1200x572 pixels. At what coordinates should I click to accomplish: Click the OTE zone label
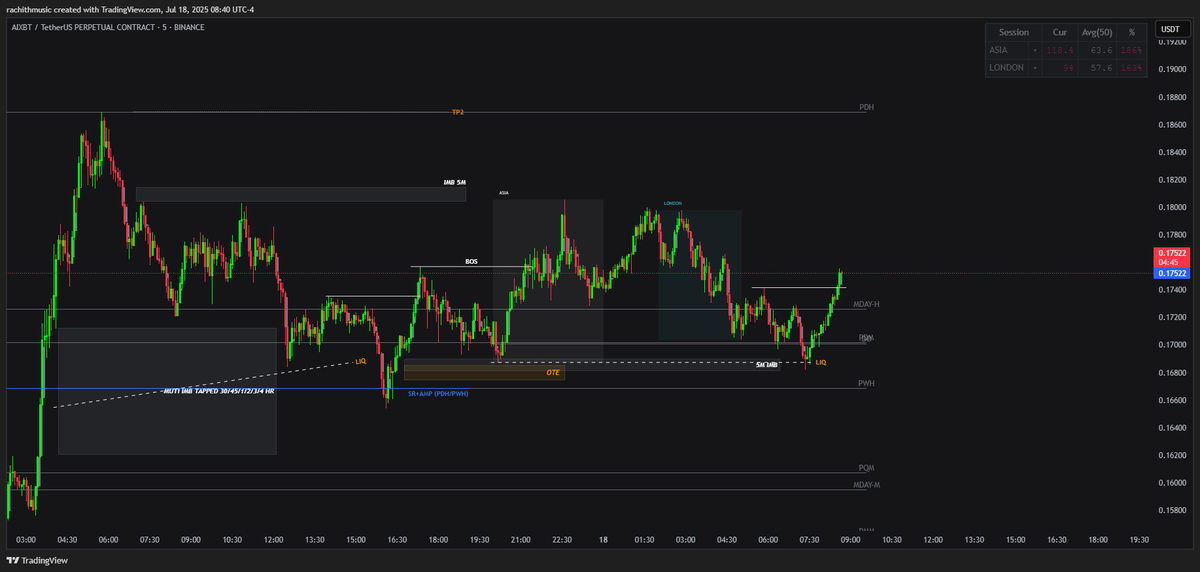pyautogui.click(x=553, y=372)
